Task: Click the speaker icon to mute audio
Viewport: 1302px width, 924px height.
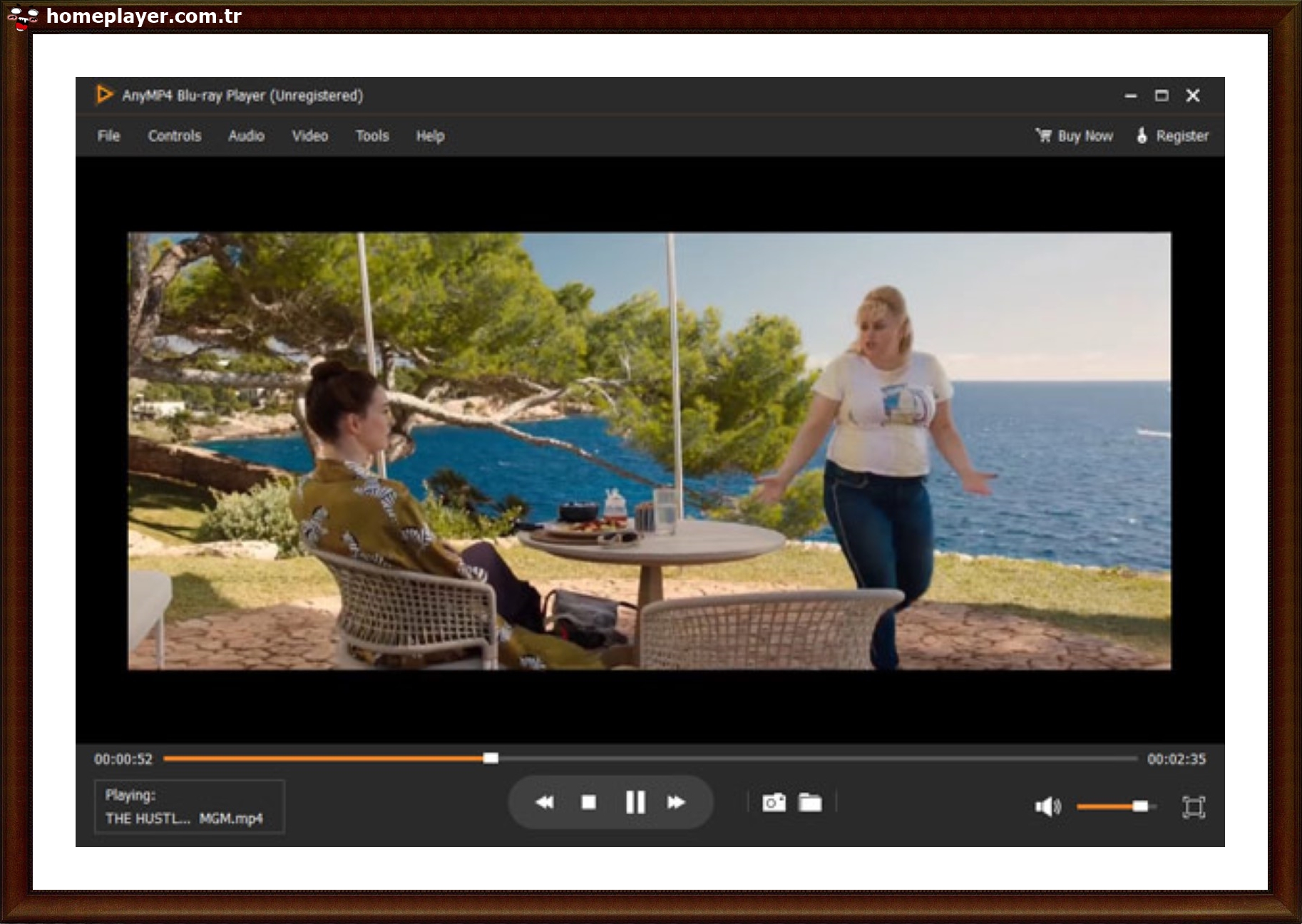Action: click(x=1047, y=804)
